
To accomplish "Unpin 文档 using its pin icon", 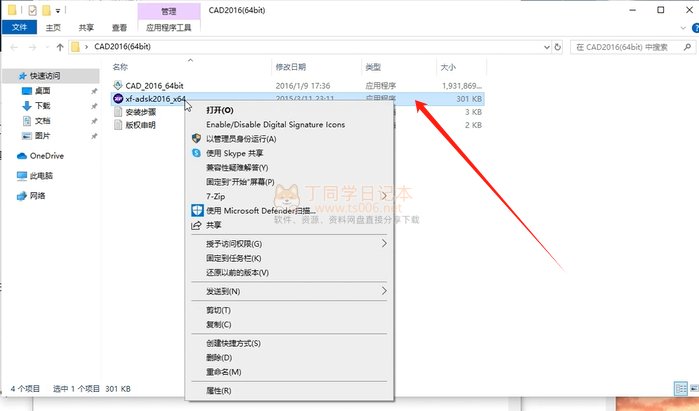I will [94, 121].
